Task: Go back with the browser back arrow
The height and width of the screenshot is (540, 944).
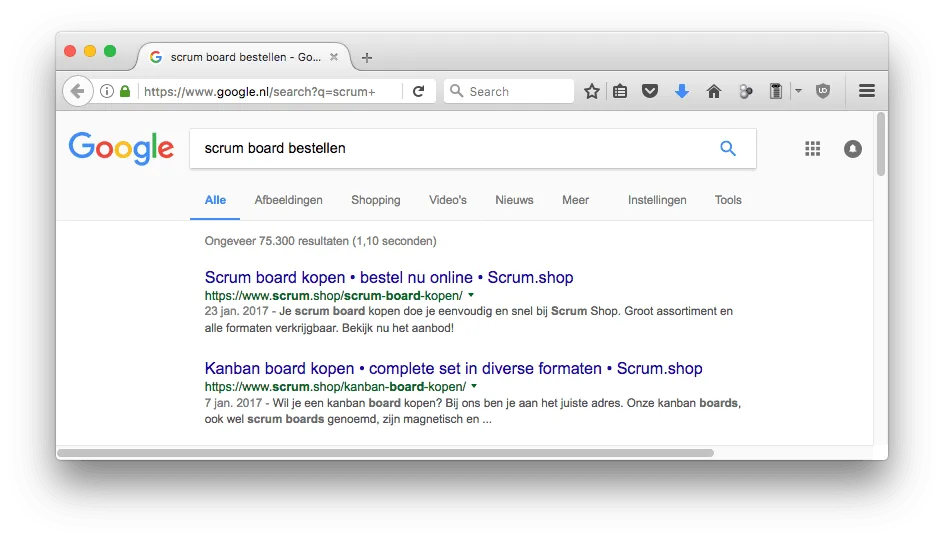Action: 78,91
